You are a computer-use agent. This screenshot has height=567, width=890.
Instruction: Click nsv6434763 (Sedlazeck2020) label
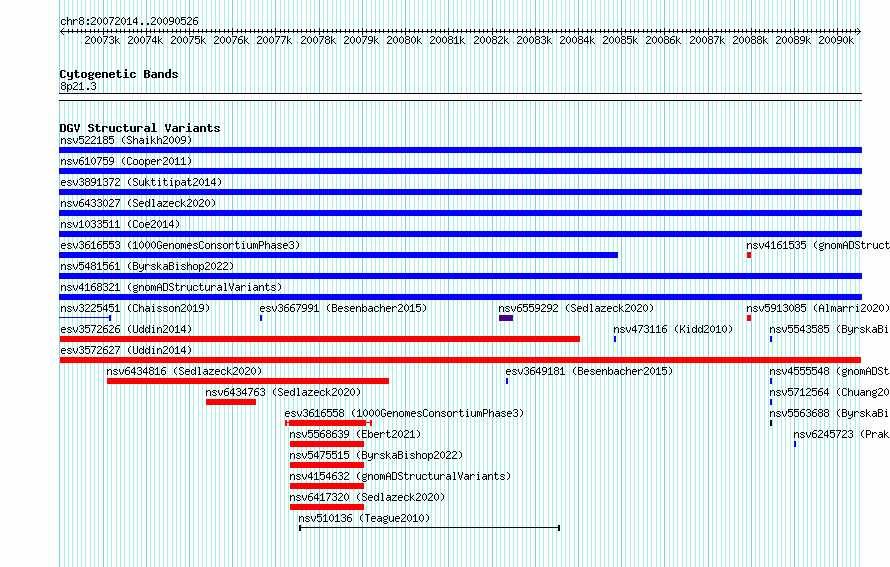(x=283, y=392)
